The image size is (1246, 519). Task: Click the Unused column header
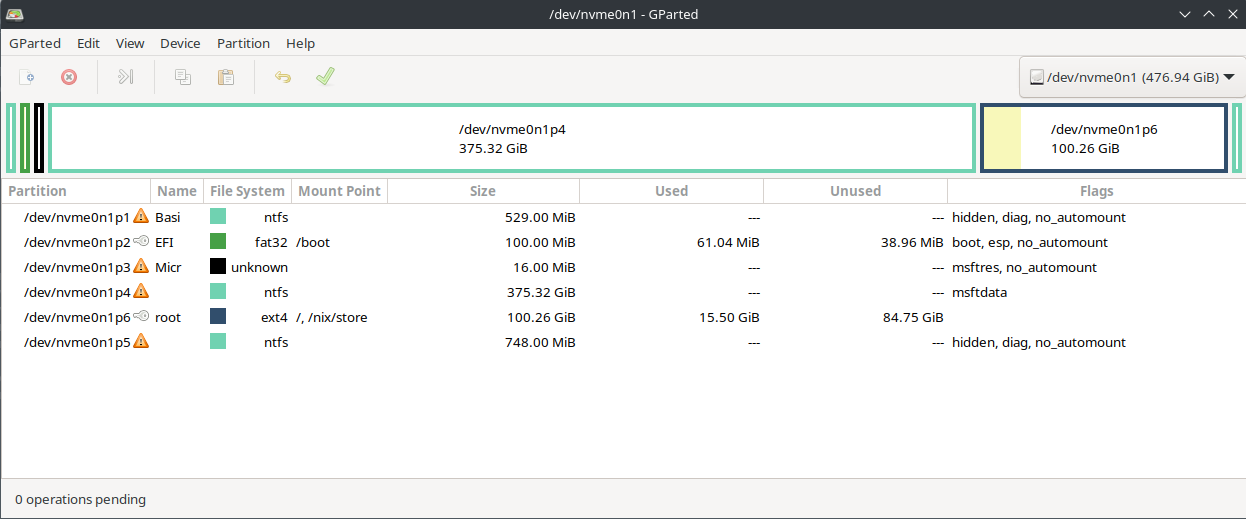[x=855, y=191]
